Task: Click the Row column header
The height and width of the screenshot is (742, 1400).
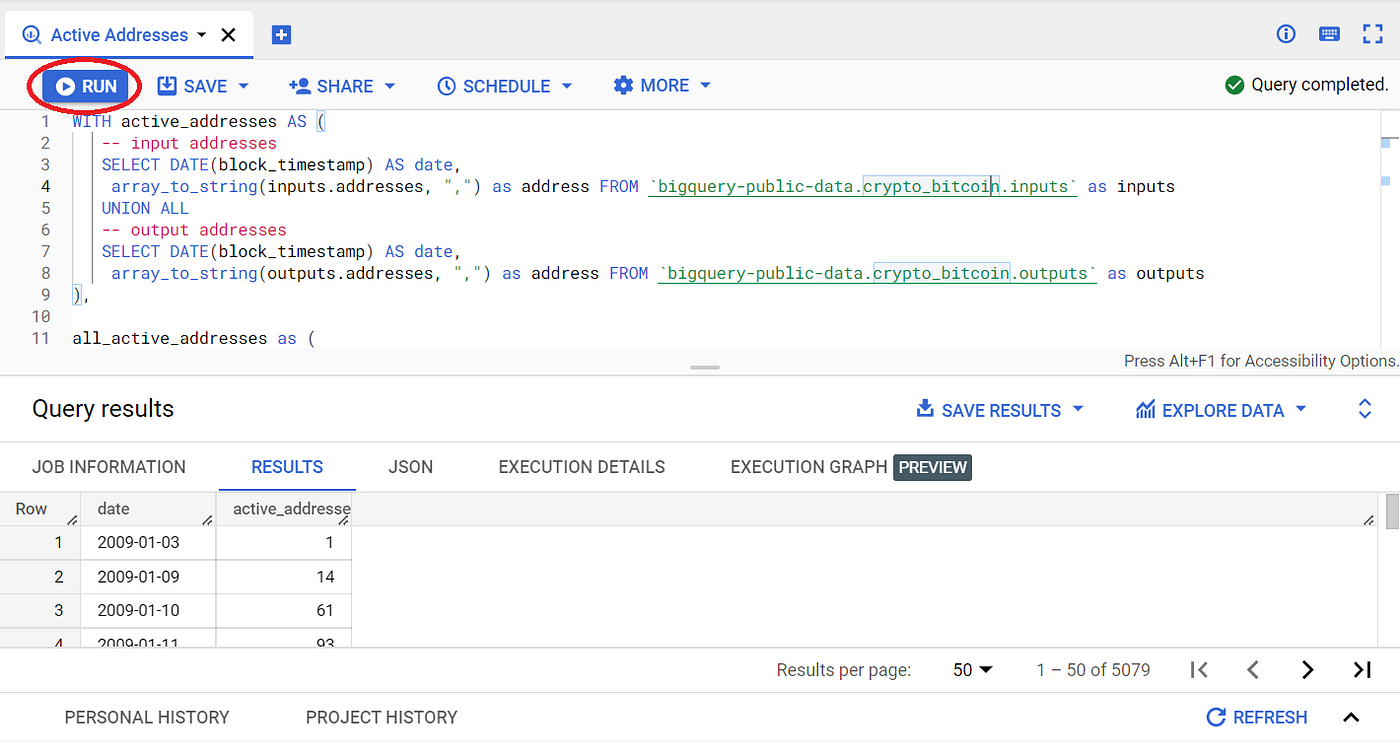Action: click(40, 509)
